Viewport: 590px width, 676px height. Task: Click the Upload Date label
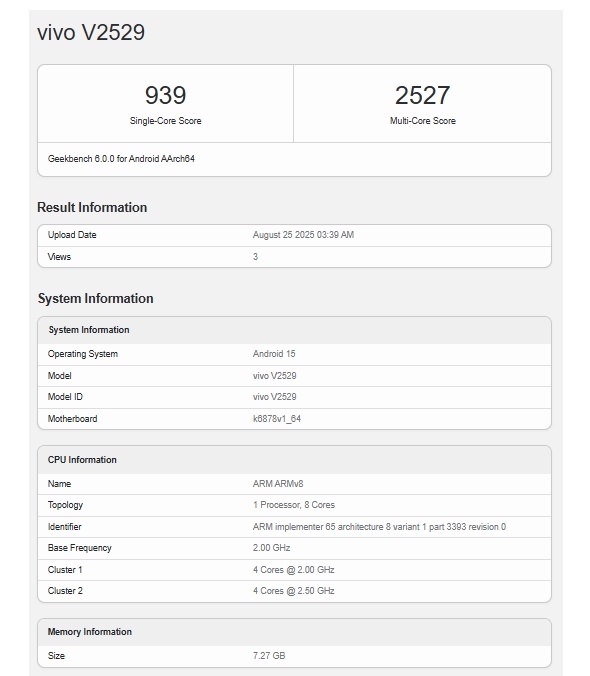pos(72,235)
